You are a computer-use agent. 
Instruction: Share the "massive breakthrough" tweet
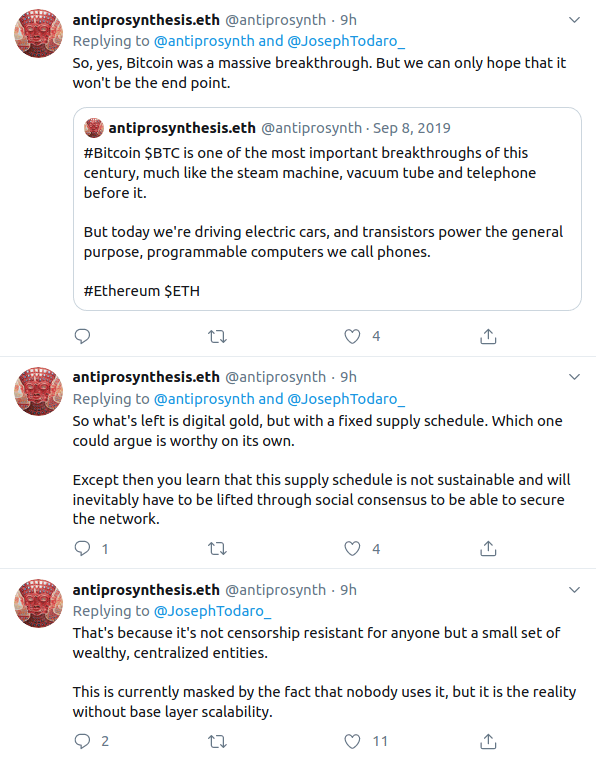tap(488, 336)
